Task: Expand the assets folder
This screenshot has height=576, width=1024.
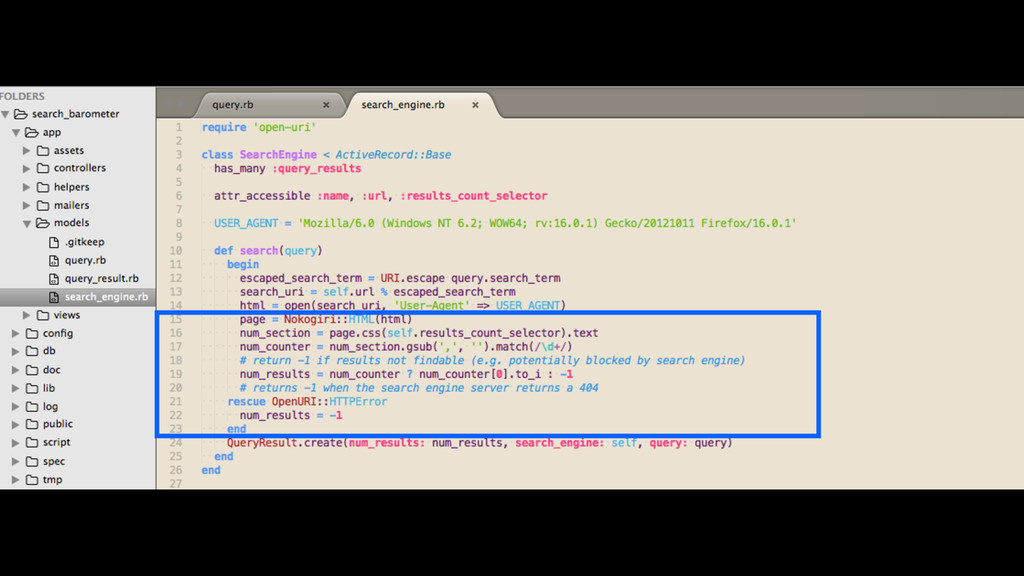Action: [x=27, y=151]
